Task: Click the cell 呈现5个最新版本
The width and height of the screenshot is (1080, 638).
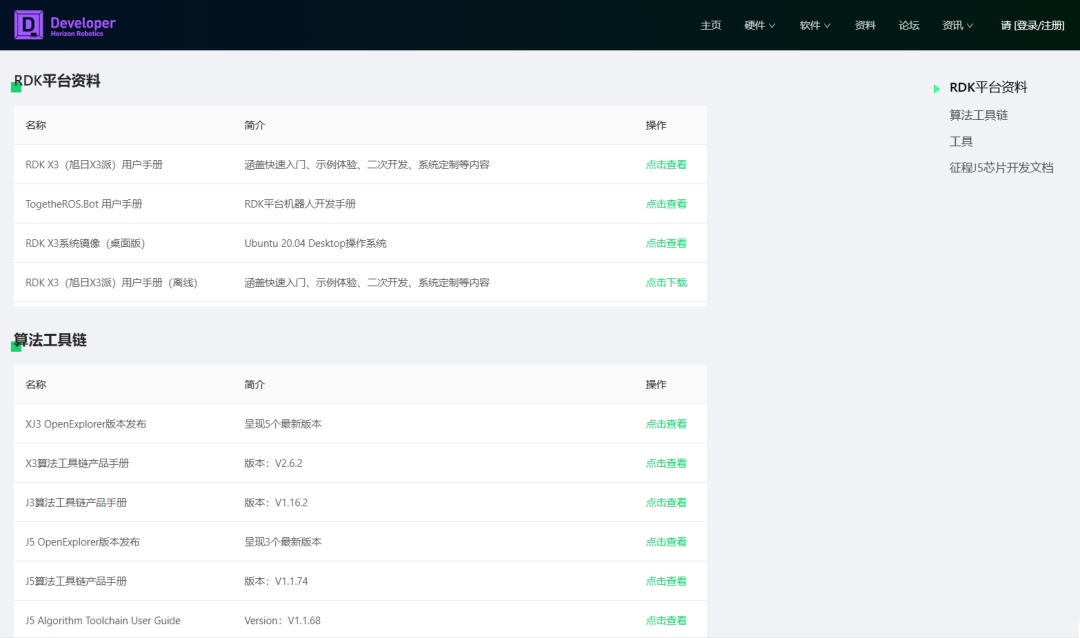Action: [x=282, y=424]
